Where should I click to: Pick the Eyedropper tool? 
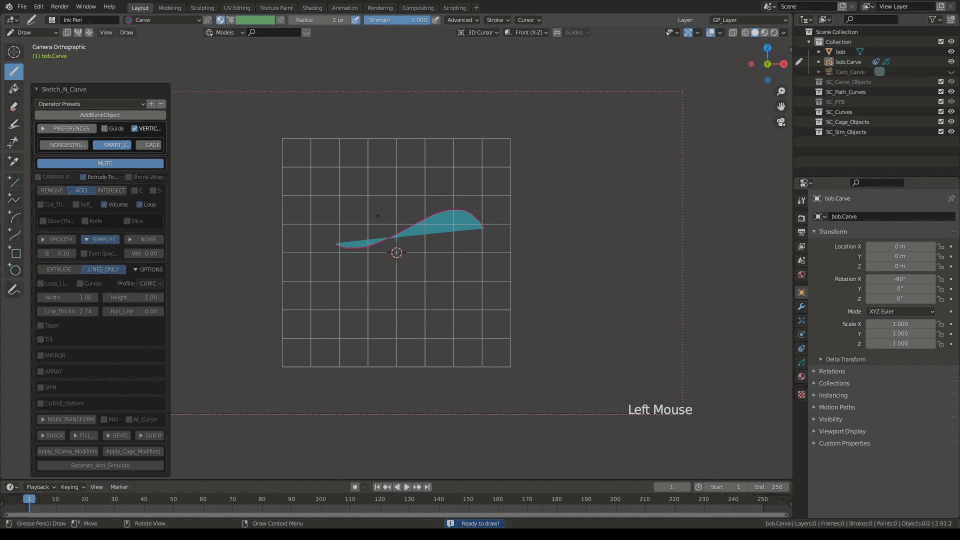click(14, 161)
